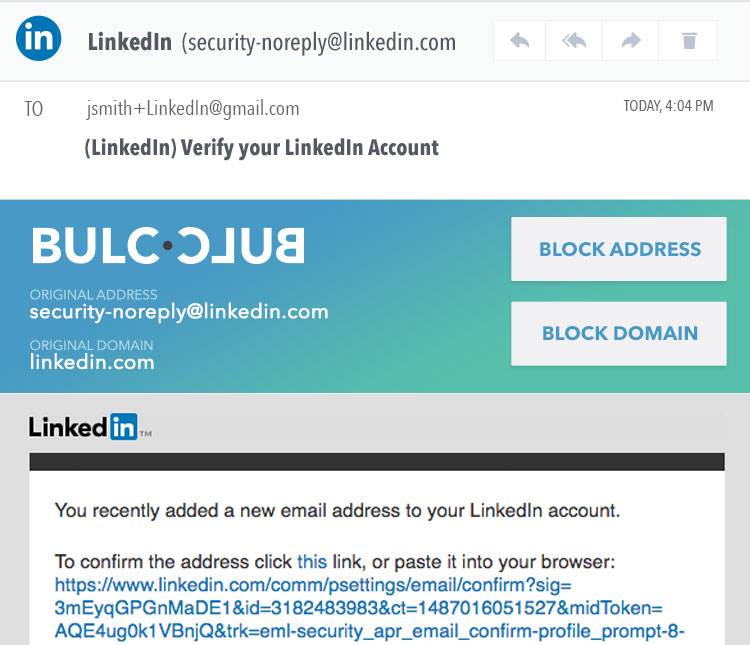Reply to this email
This screenshot has width=750, height=645.
(x=520, y=41)
